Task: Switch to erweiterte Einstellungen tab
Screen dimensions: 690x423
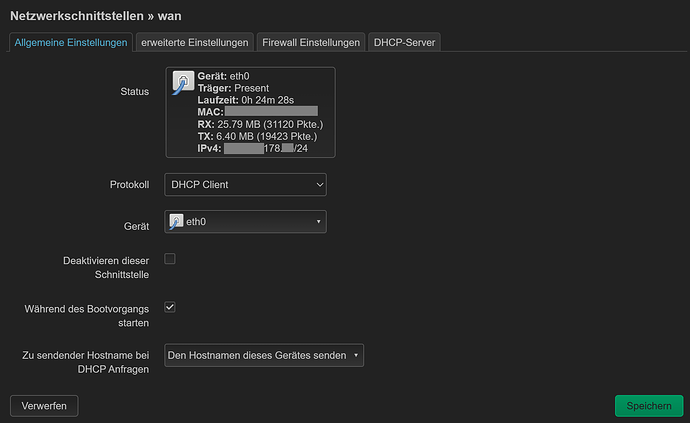Action: [194, 43]
